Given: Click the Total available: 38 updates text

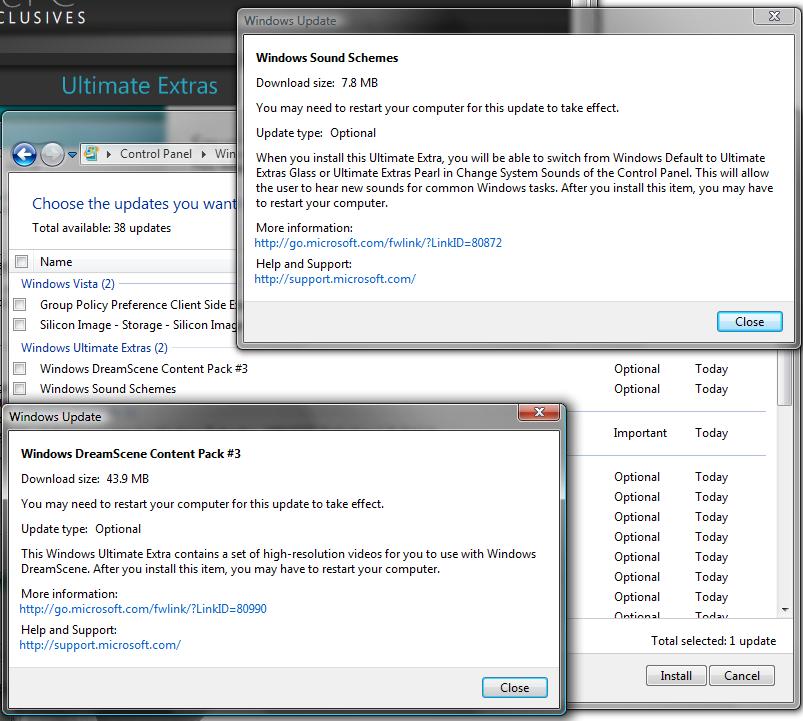Looking at the screenshot, I should pyautogui.click(x=101, y=228).
